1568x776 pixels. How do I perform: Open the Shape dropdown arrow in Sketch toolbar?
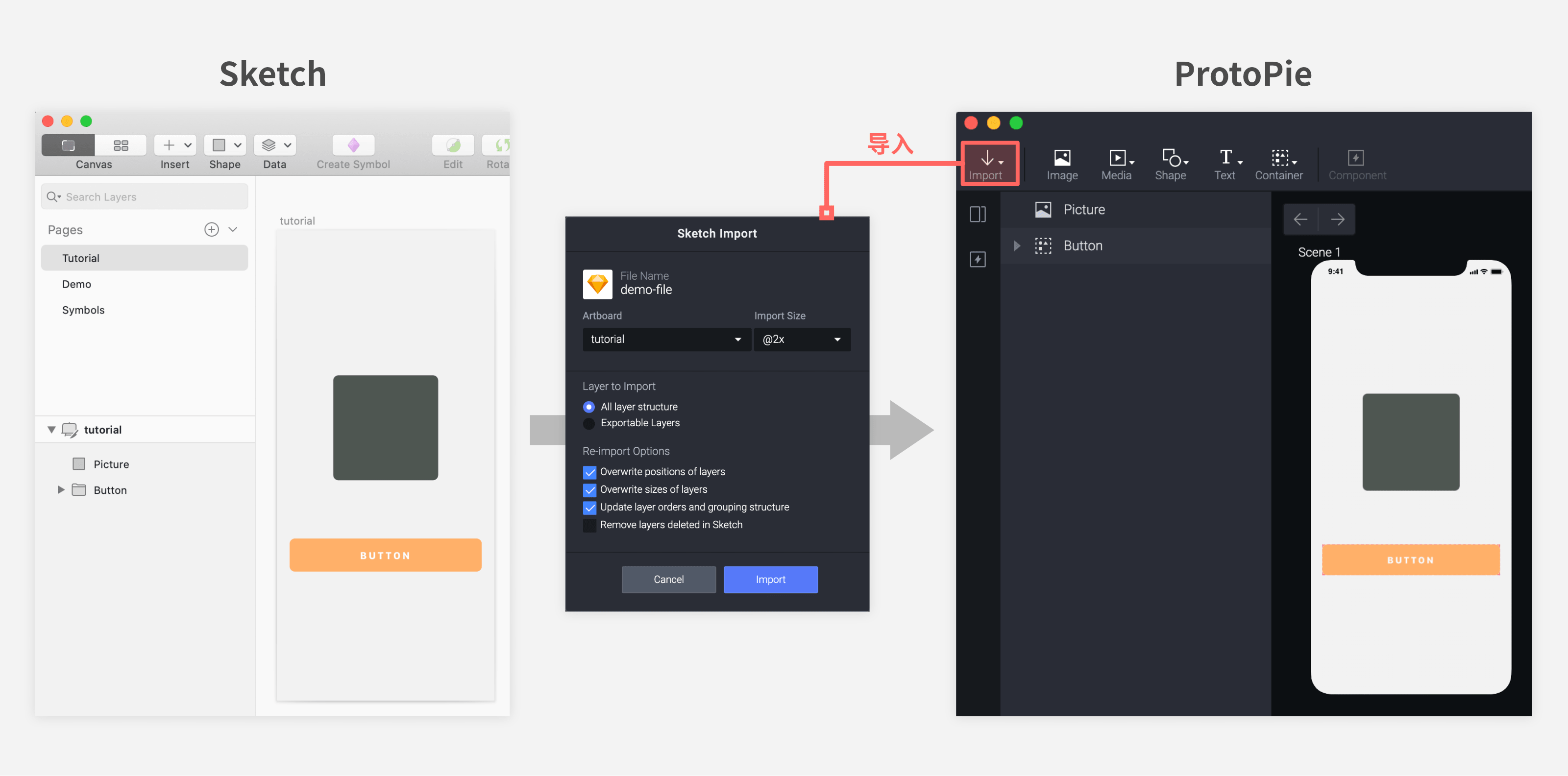click(238, 145)
